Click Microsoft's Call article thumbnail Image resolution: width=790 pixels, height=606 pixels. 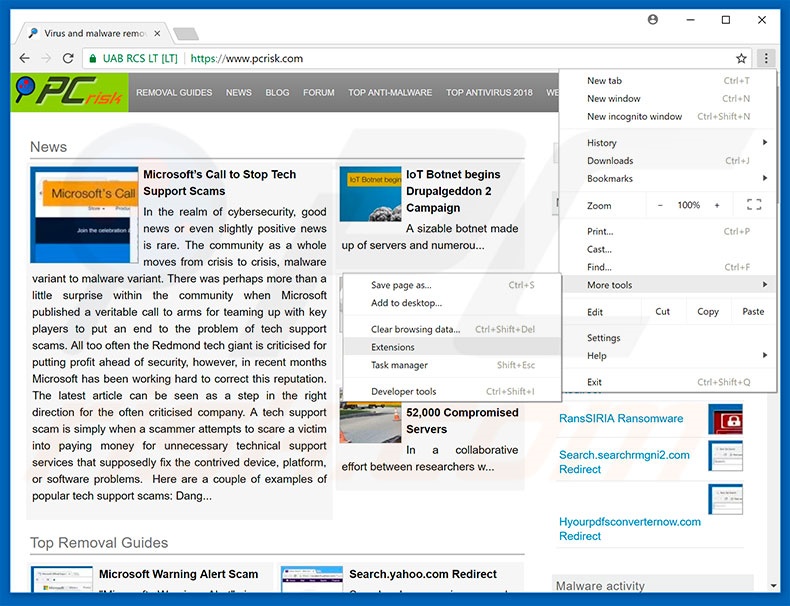tap(84, 215)
